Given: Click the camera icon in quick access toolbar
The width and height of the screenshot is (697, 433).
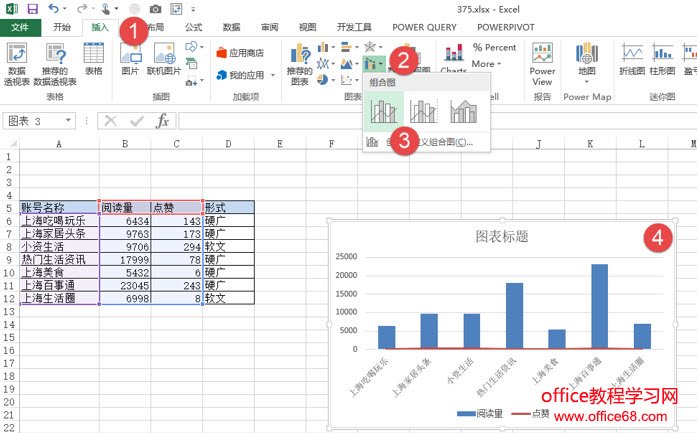Looking at the screenshot, I should [x=155, y=9].
